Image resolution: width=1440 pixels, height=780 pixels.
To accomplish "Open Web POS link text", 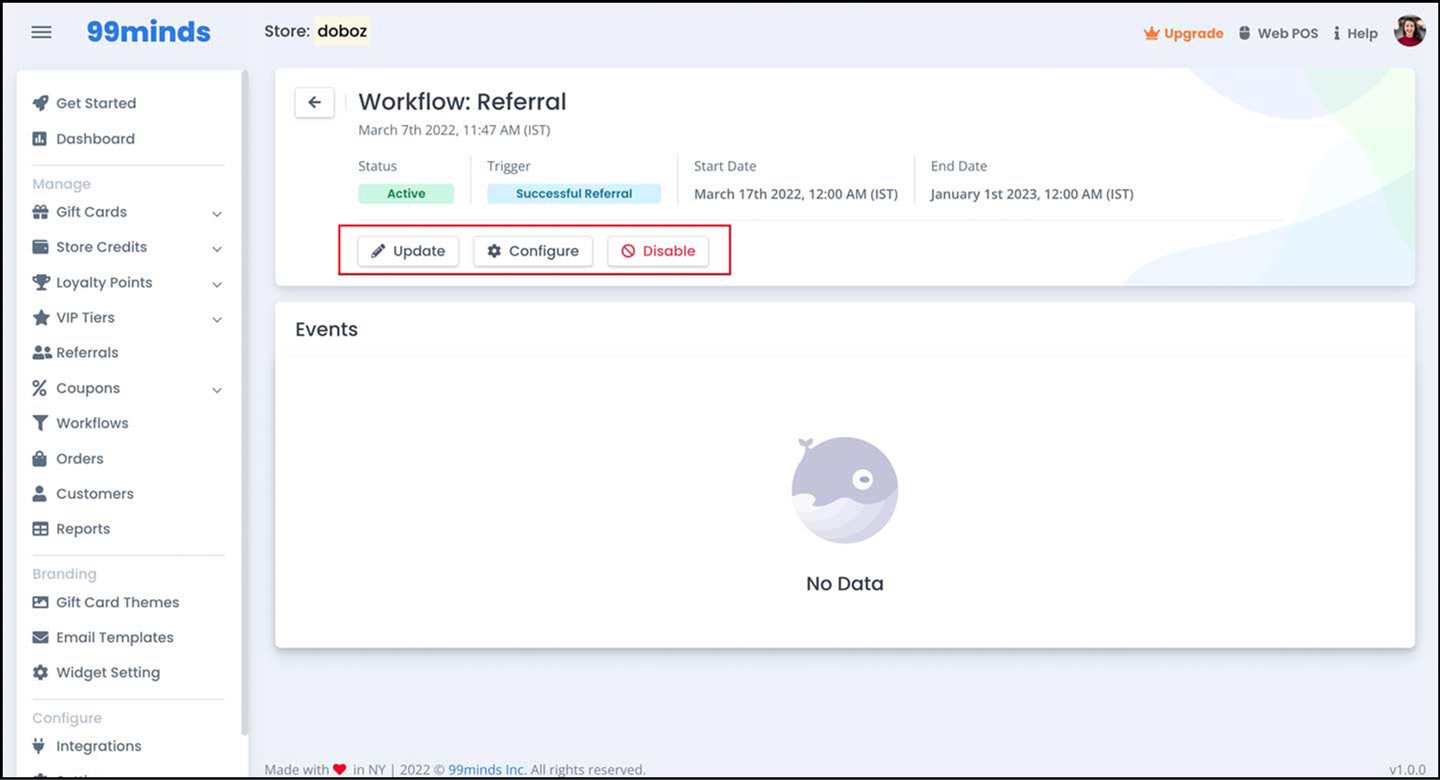I will tap(1288, 33).
